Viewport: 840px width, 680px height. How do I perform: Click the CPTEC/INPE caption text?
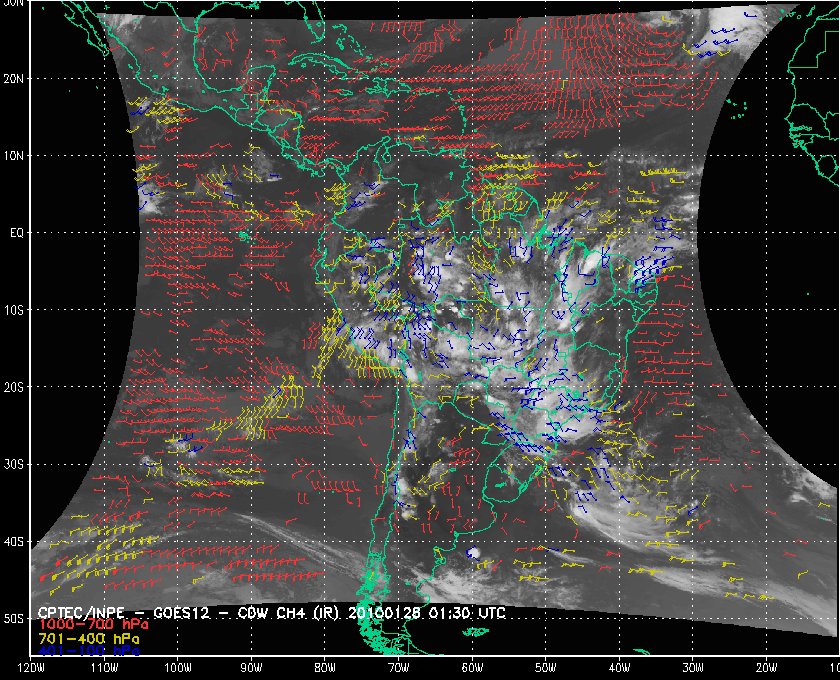click(x=81, y=613)
